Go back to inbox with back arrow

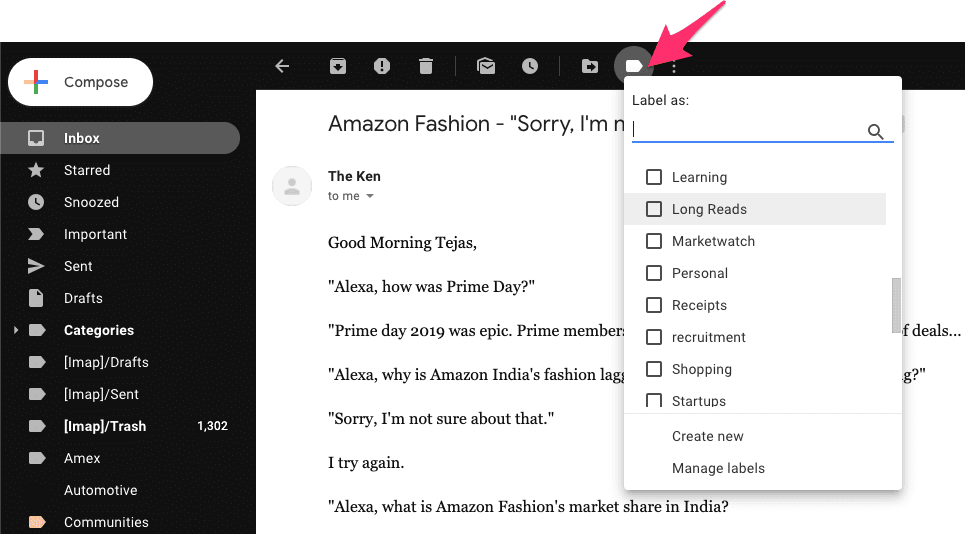[282, 66]
